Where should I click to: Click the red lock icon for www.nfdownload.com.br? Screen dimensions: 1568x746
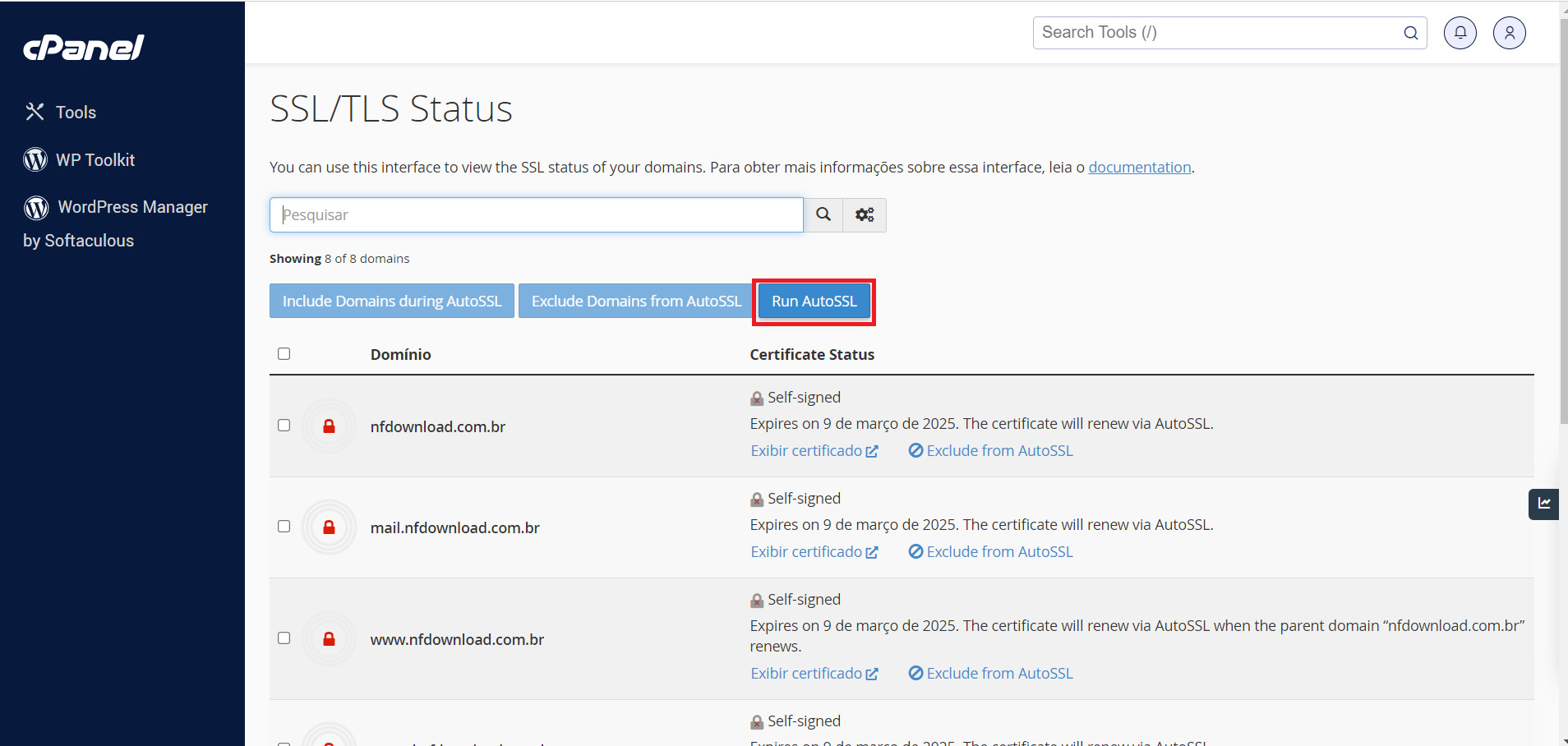[329, 638]
